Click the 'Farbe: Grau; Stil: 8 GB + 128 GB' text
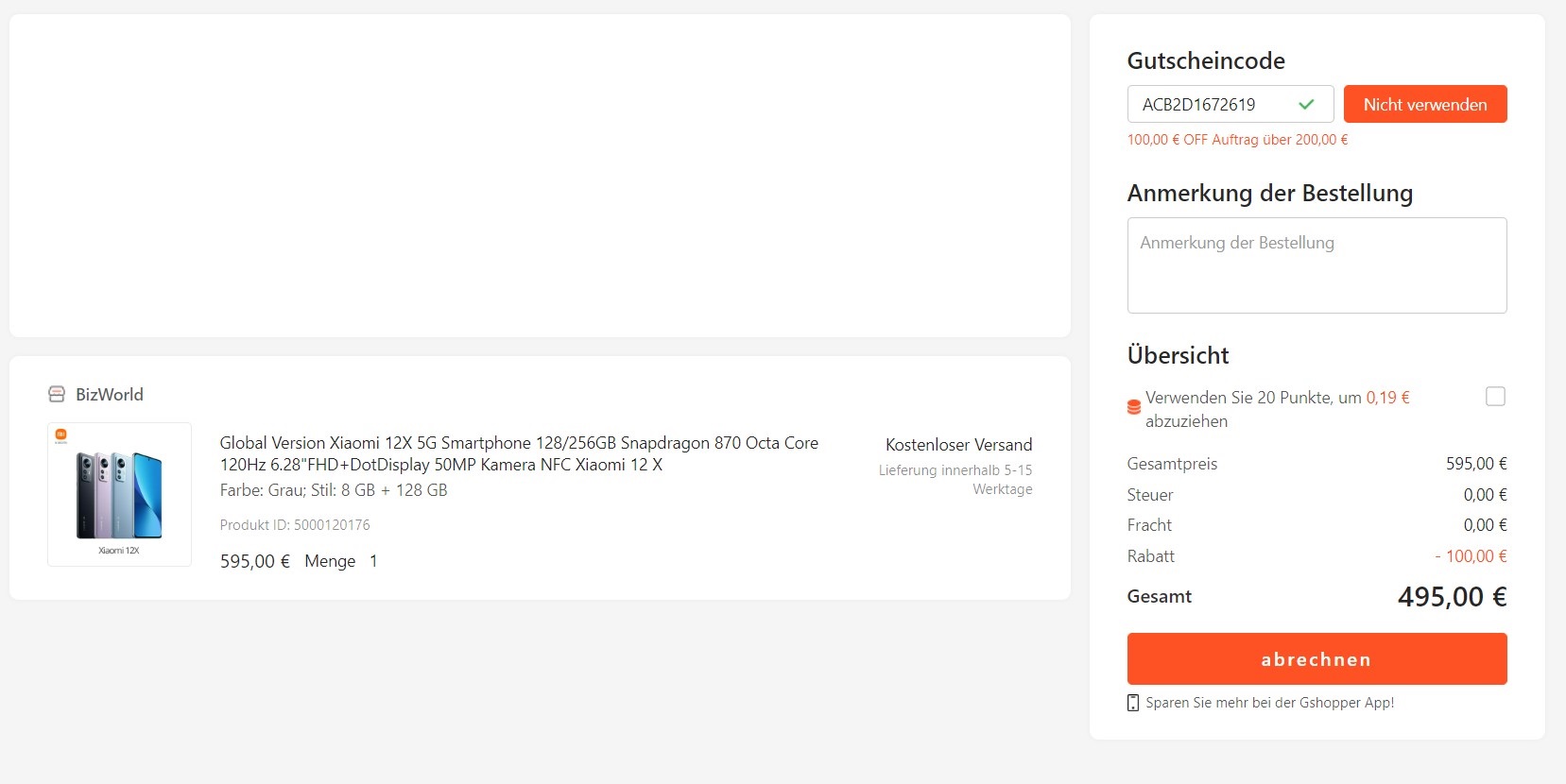This screenshot has height=784, width=1566. tap(334, 490)
